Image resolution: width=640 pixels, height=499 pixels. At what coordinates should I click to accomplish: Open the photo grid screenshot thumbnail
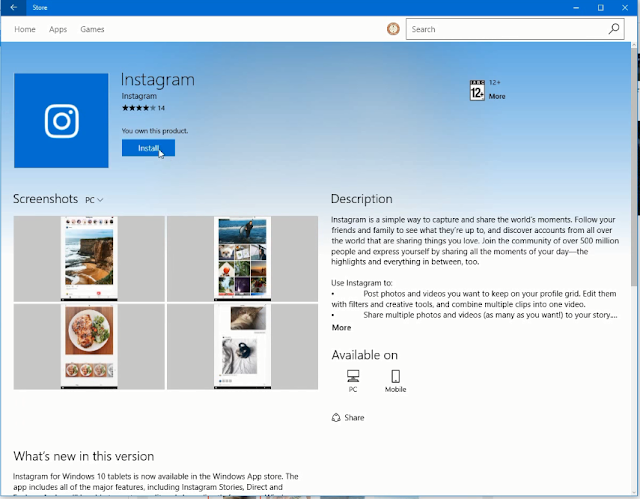coord(242,259)
